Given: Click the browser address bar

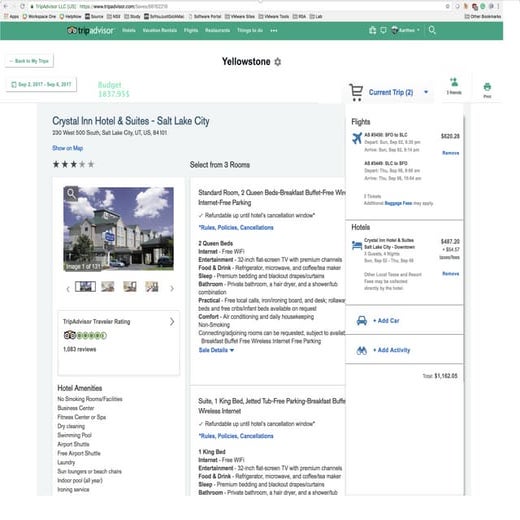Looking at the screenshot, I should 233,6.
